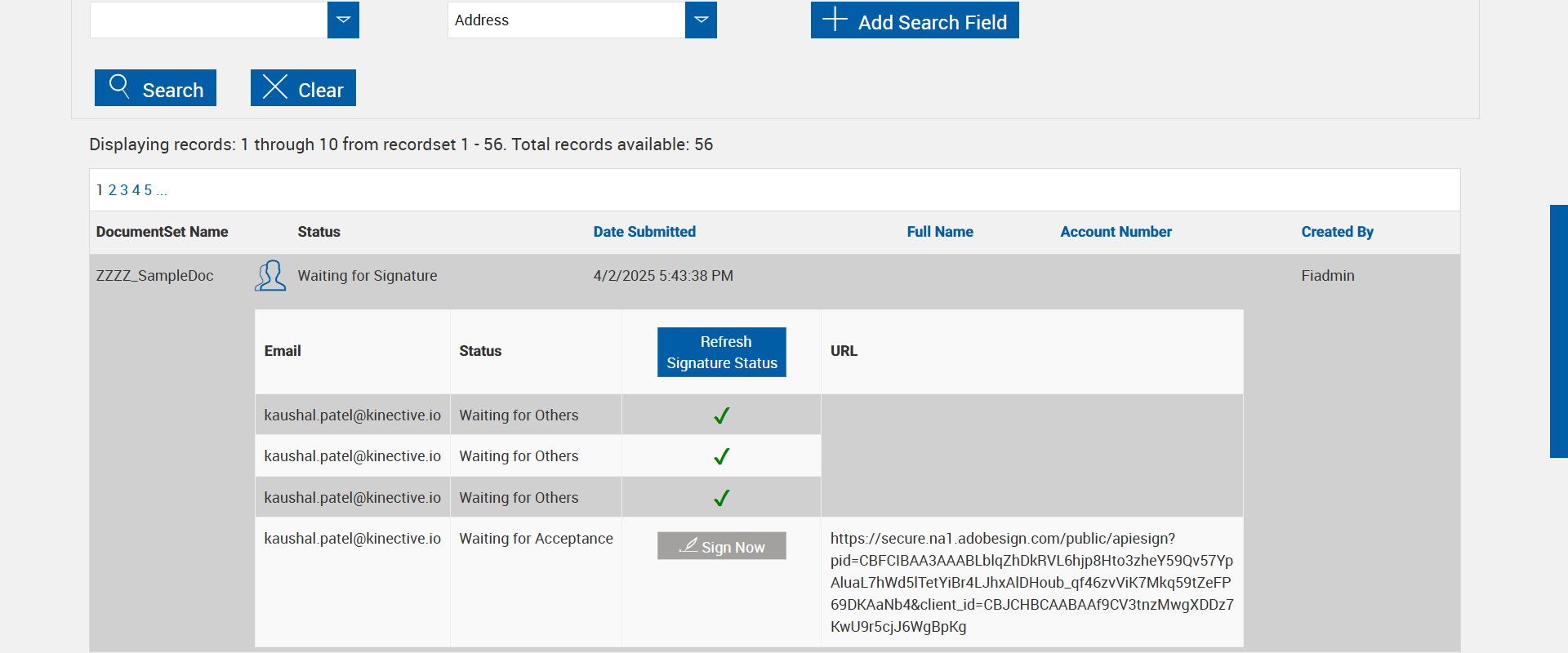Go to results page 2
The height and width of the screenshot is (653, 1568).
coord(113,190)
